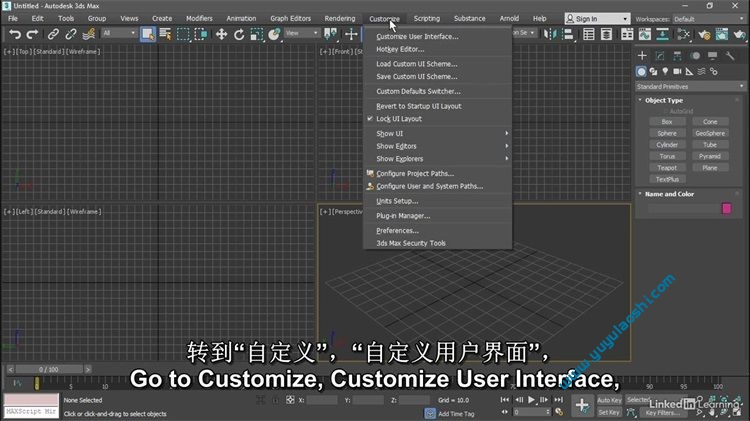Choose the Rectangular Selection Region tool
The height and width of the screenshot is (421, 750).
pos(183,34)
